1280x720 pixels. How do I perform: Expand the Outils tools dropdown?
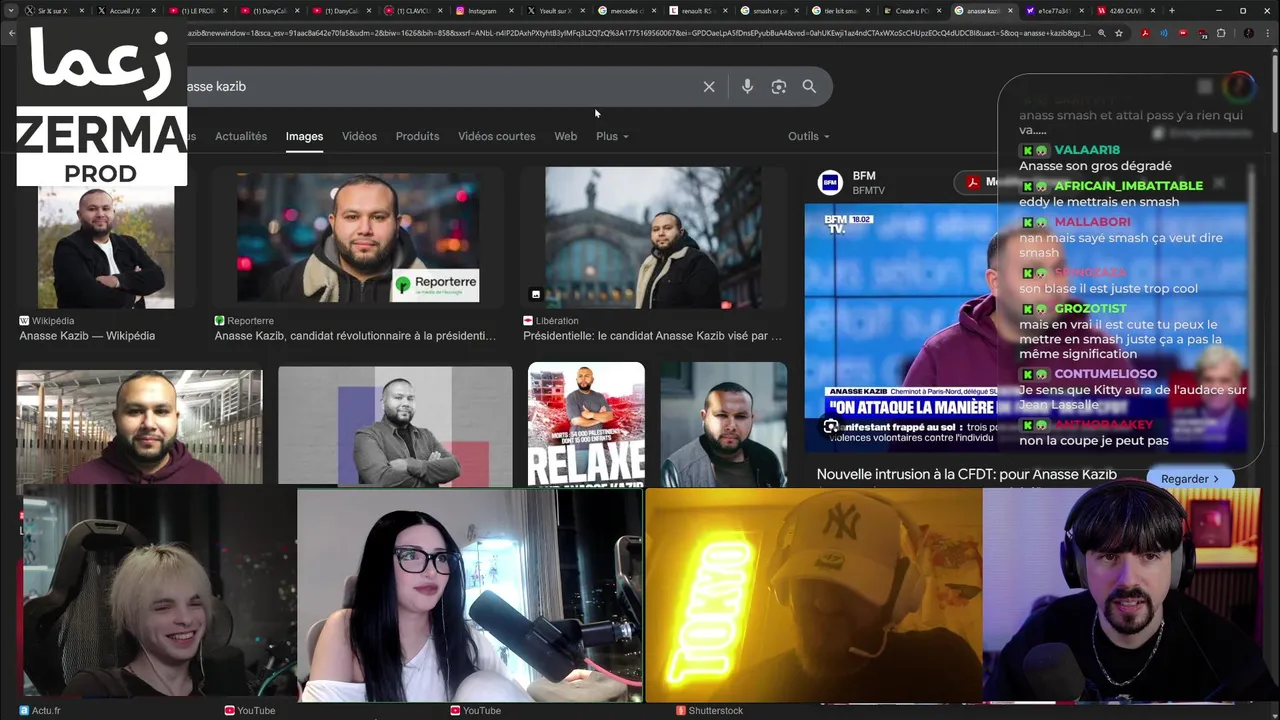pos(808,136)
